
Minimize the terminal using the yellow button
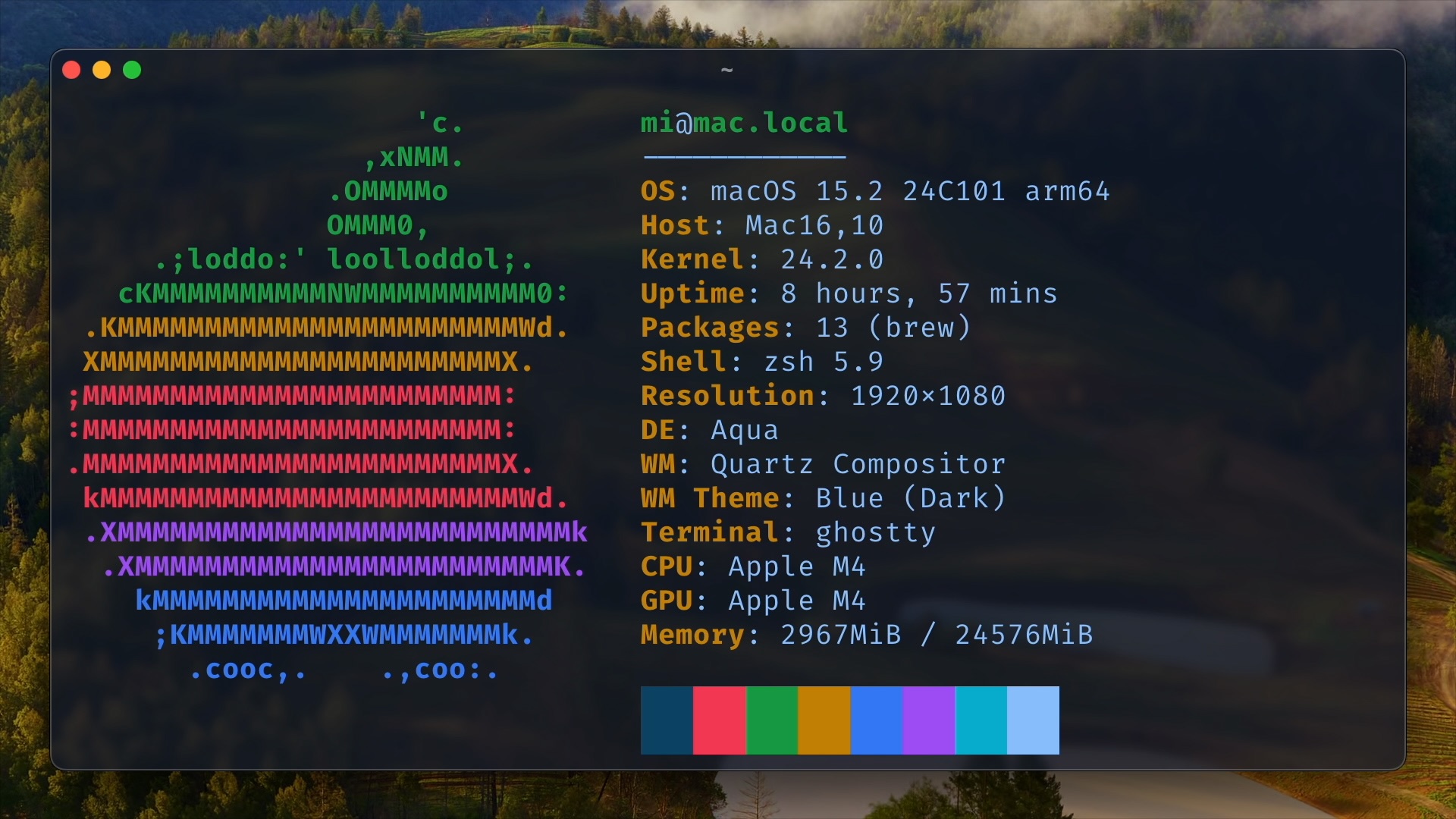coord(102,71)
